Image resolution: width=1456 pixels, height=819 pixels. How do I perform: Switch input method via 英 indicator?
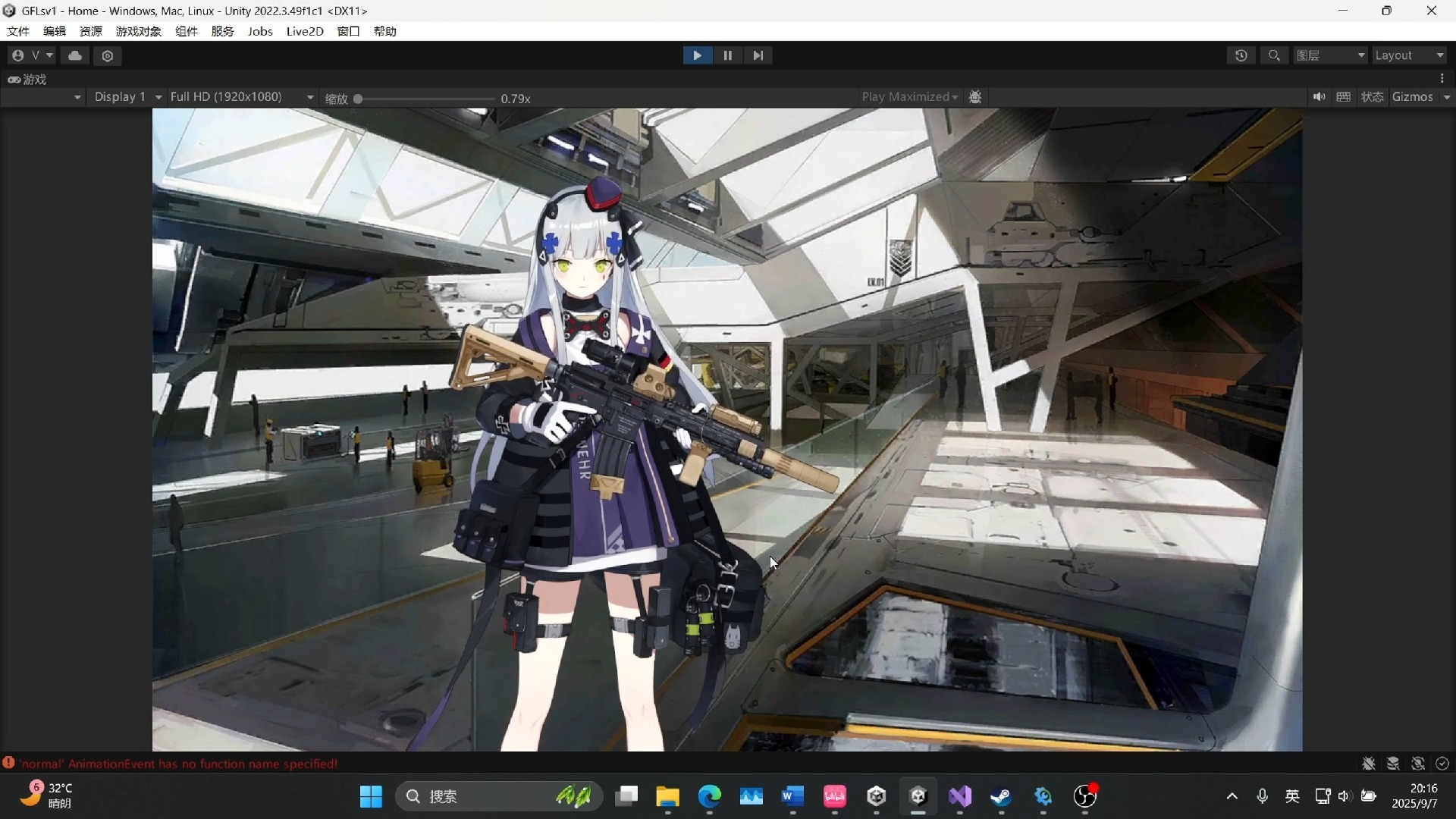point(1293,796)
